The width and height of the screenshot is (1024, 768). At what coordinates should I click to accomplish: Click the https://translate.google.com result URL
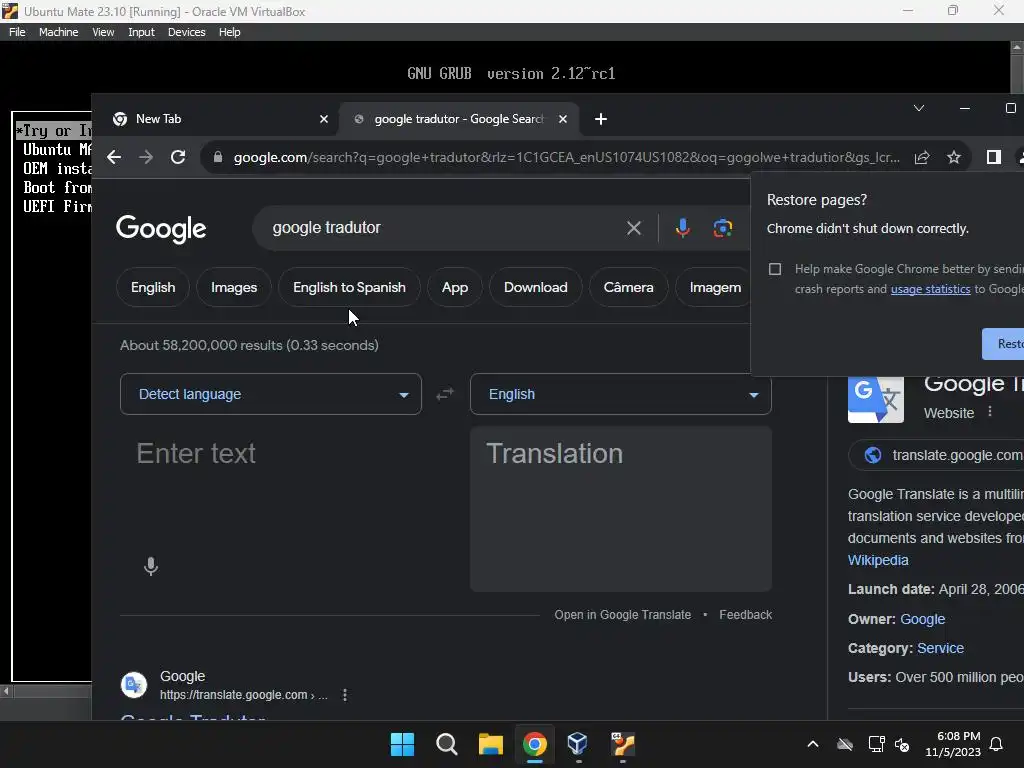243,695
